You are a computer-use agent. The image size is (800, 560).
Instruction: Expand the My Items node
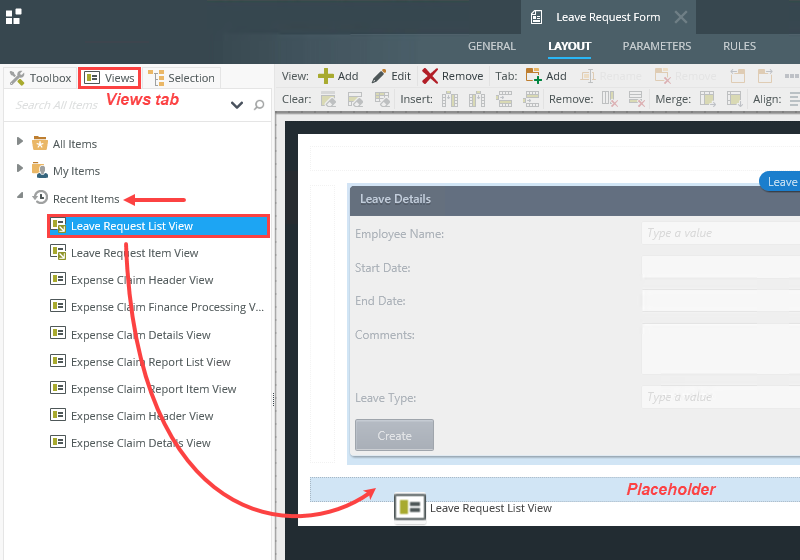(19, 168)
